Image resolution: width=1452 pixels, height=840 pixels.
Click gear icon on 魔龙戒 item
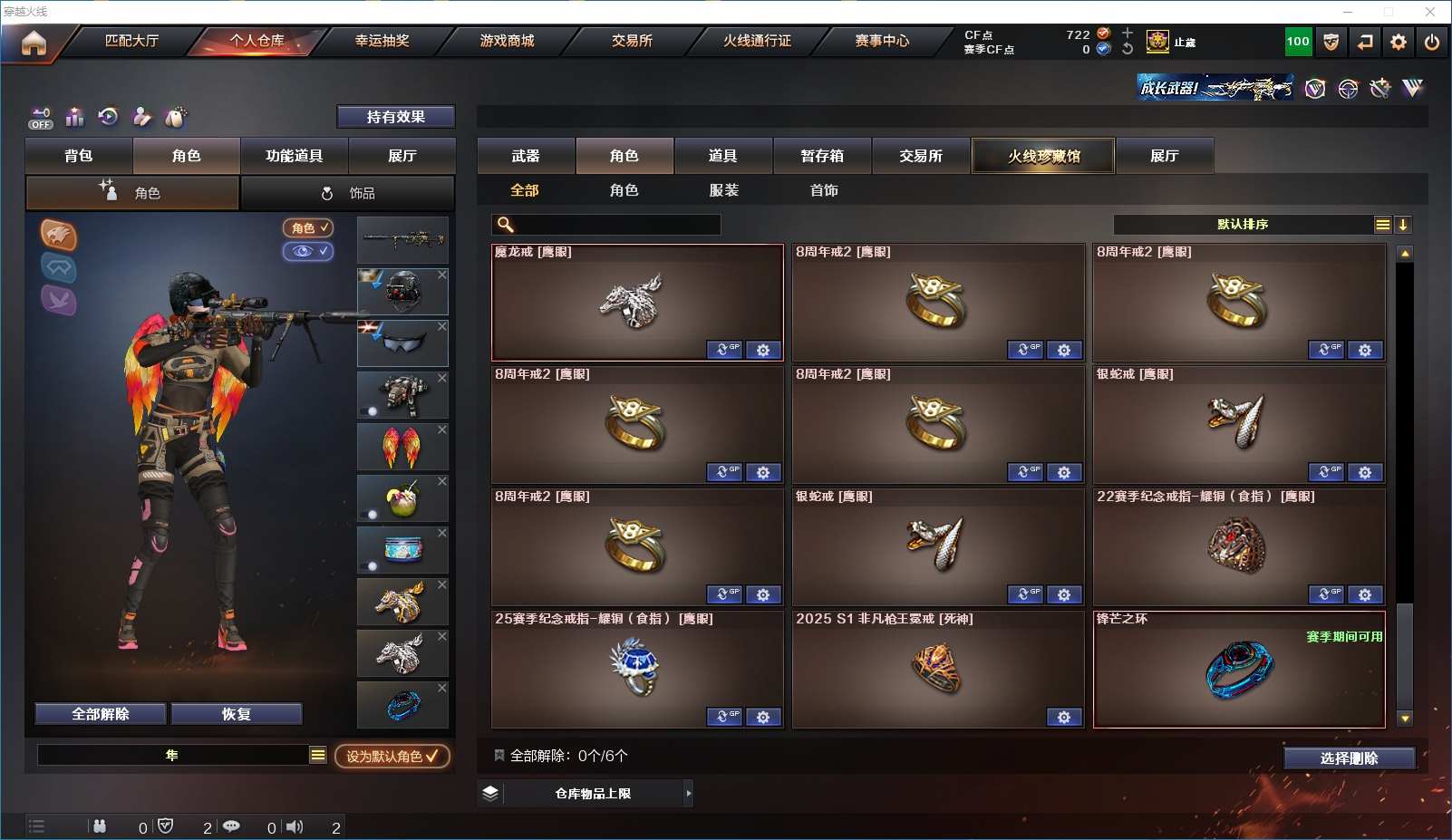tap(763, 350)
